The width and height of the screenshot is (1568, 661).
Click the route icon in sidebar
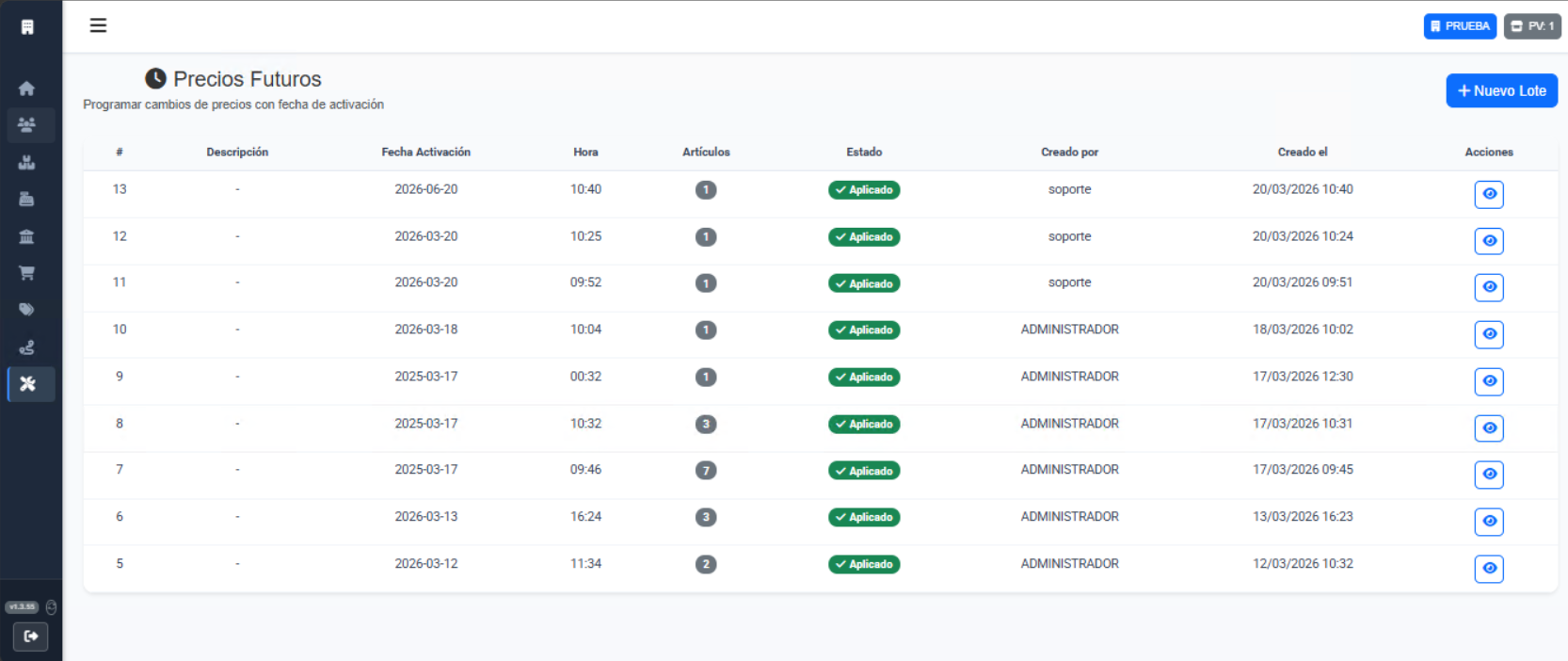26,347
